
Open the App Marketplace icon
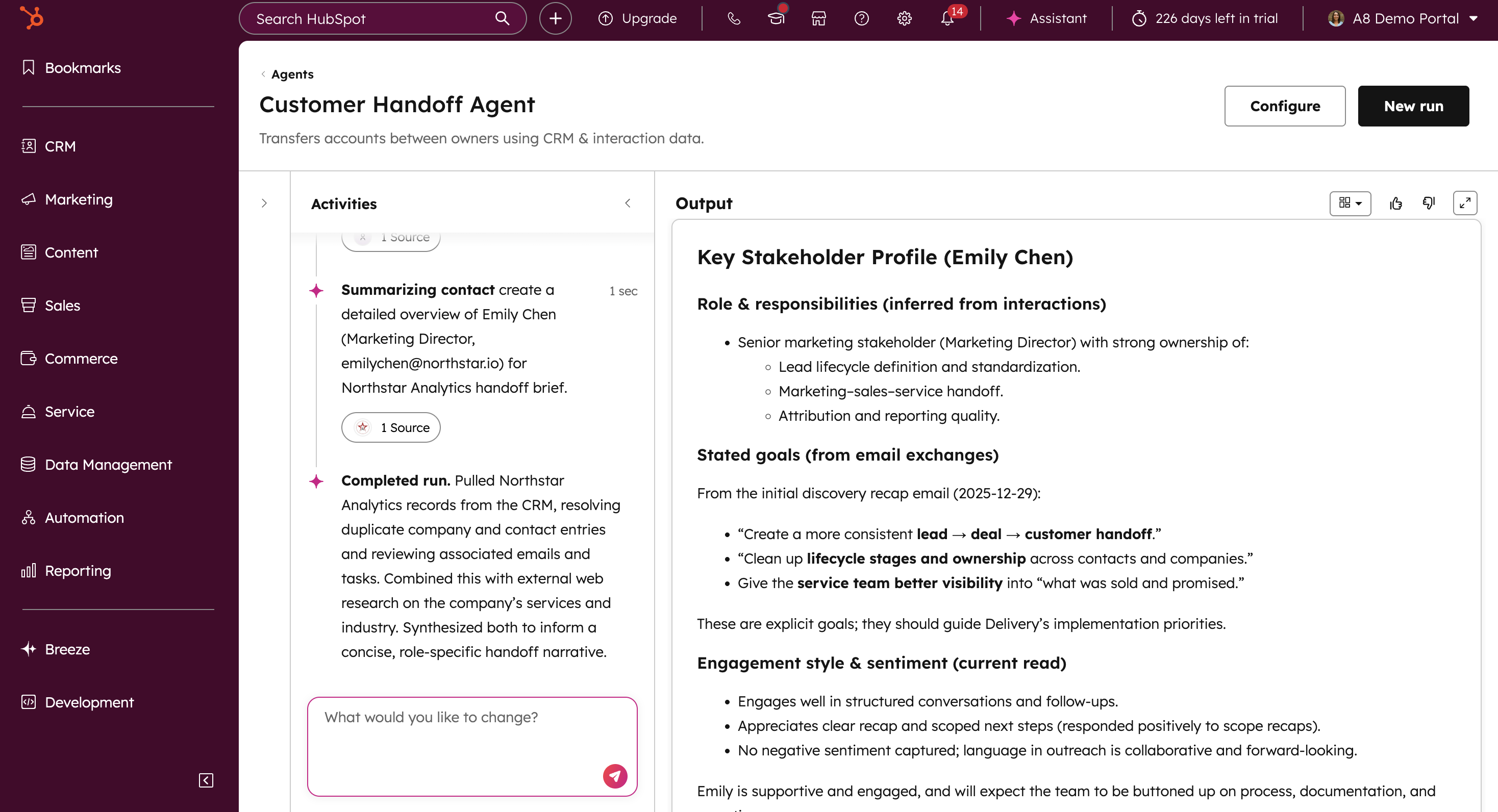click(x=818, y=18)
